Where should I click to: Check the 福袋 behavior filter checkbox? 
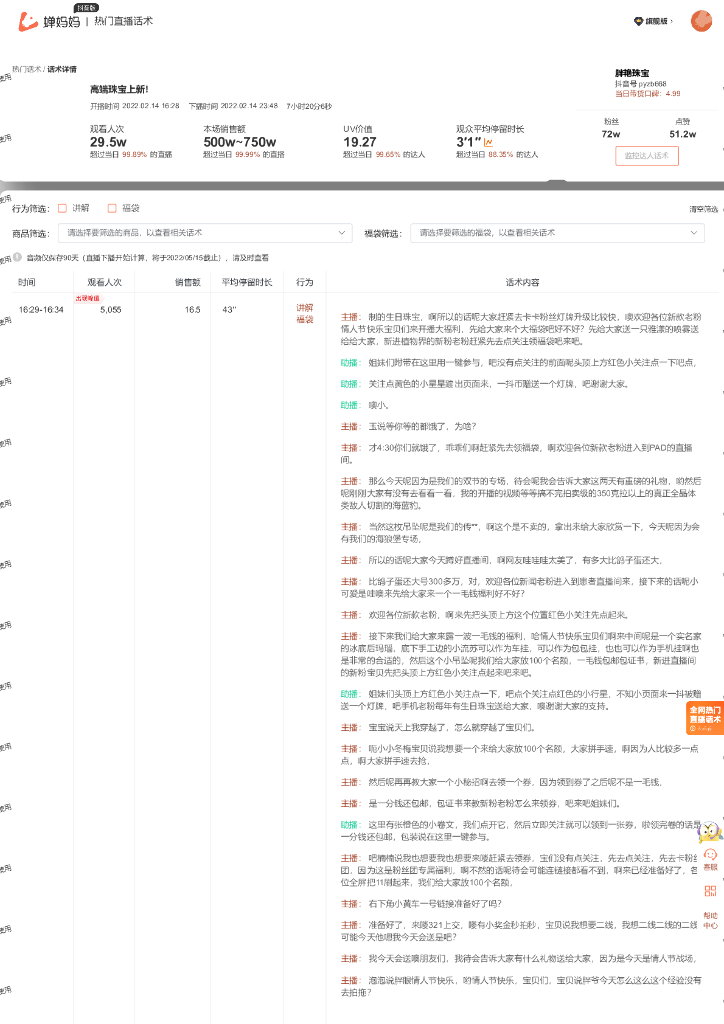112,208
